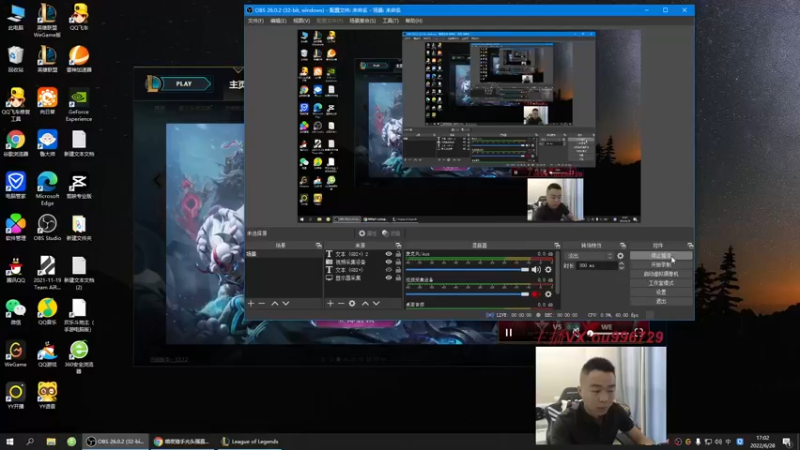Click Stop Streaming button in Controls
The image size is (800, 450).
[x=661, y=256]
